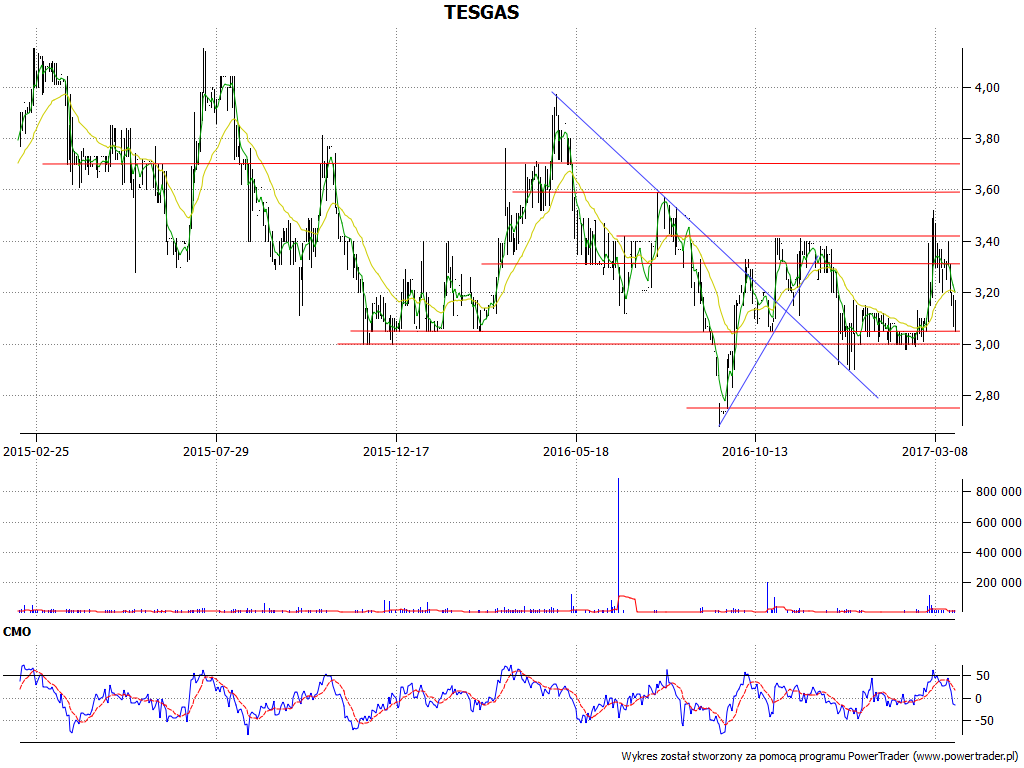
Task: Click the 400 000 volume axis label
Action: [x=998, y=552]
